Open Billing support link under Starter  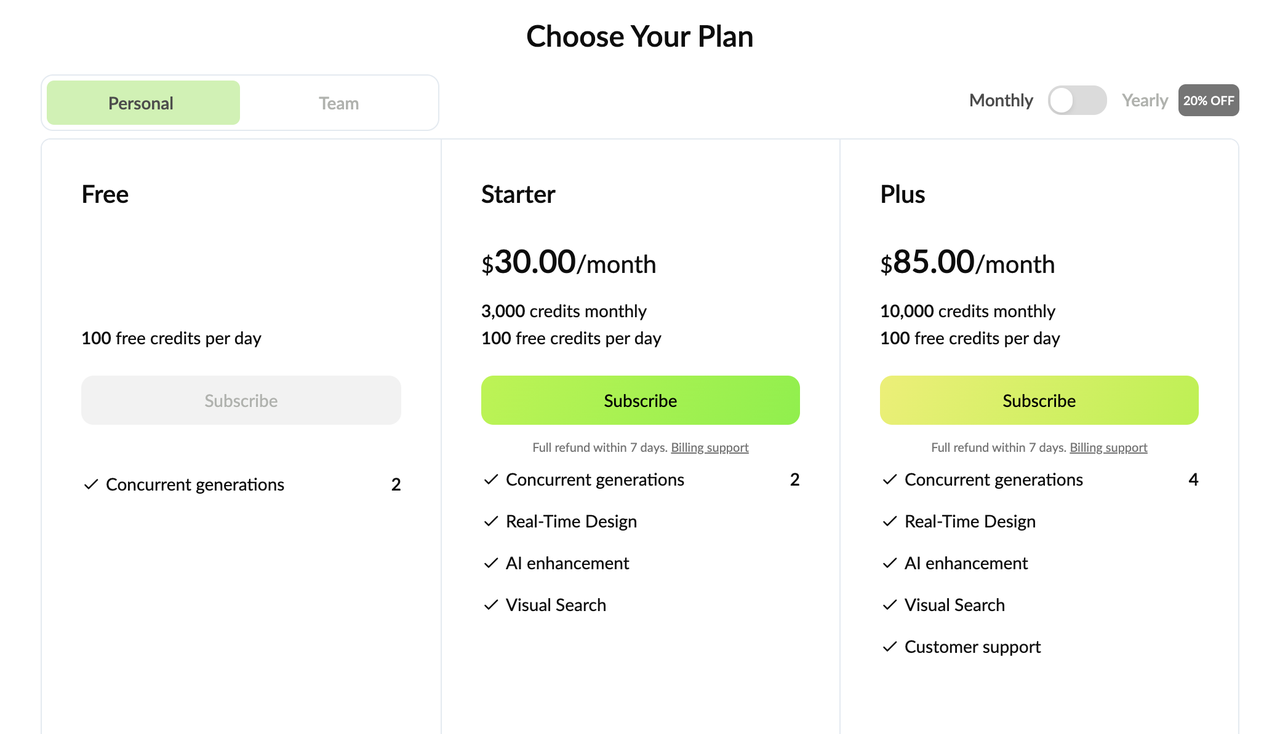point(710,448)
